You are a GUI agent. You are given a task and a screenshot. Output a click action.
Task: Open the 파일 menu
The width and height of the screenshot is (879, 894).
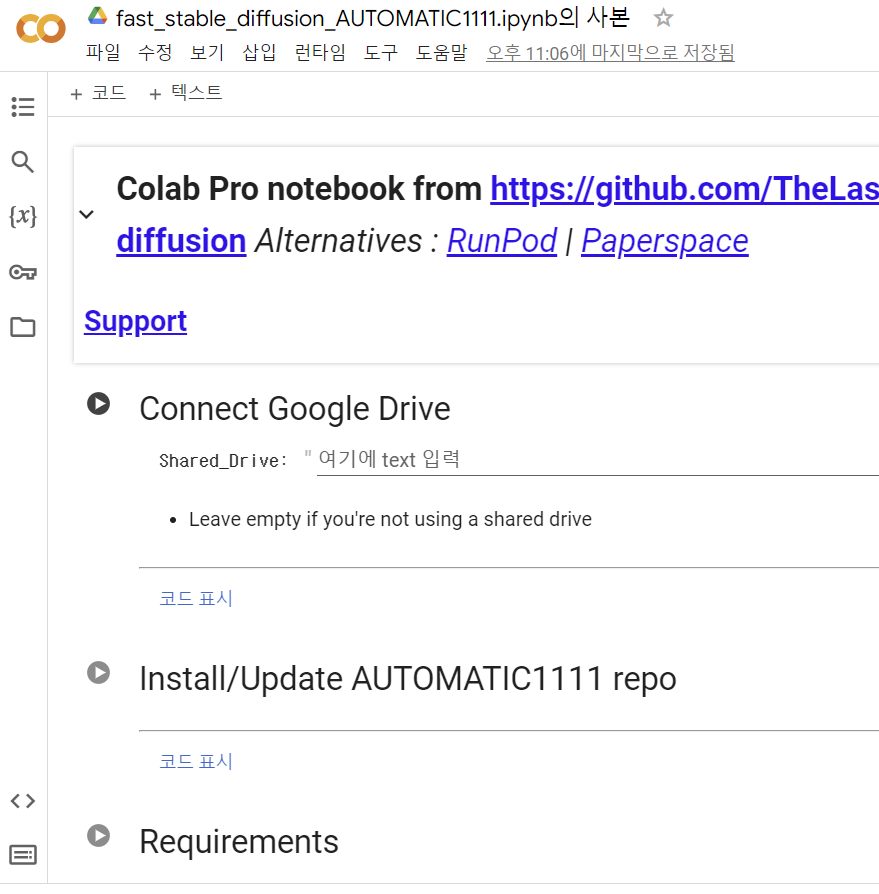point(103,52)
